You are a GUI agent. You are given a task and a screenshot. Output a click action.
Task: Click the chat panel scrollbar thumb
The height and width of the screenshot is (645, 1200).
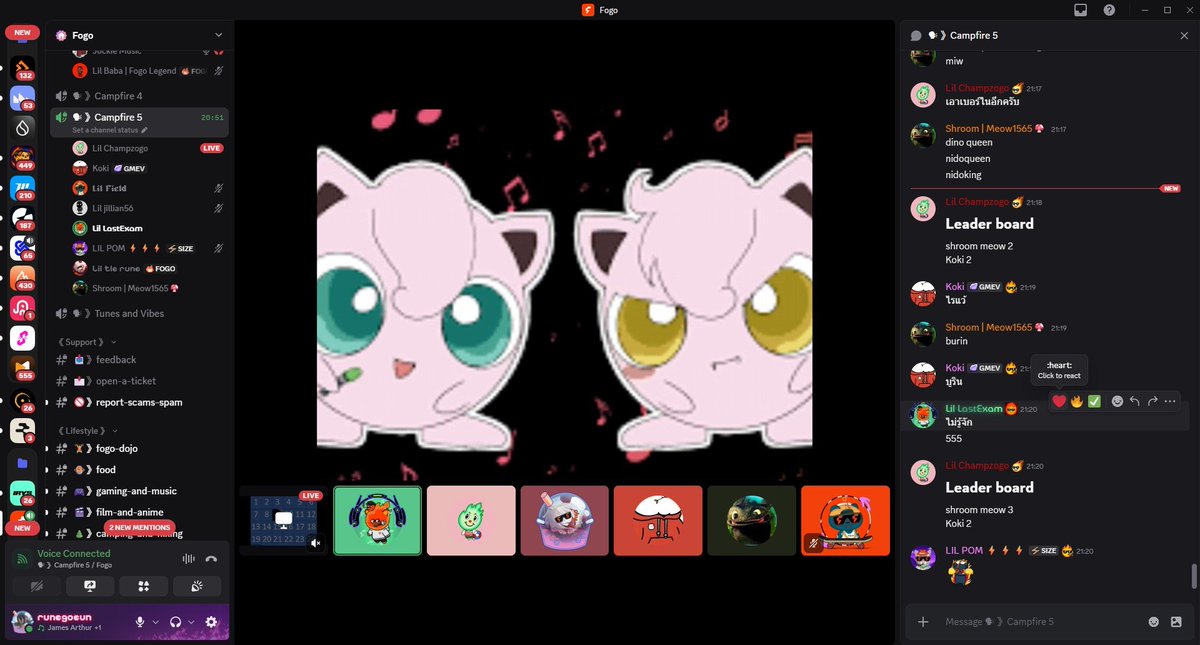click(x=1193, y=577)
